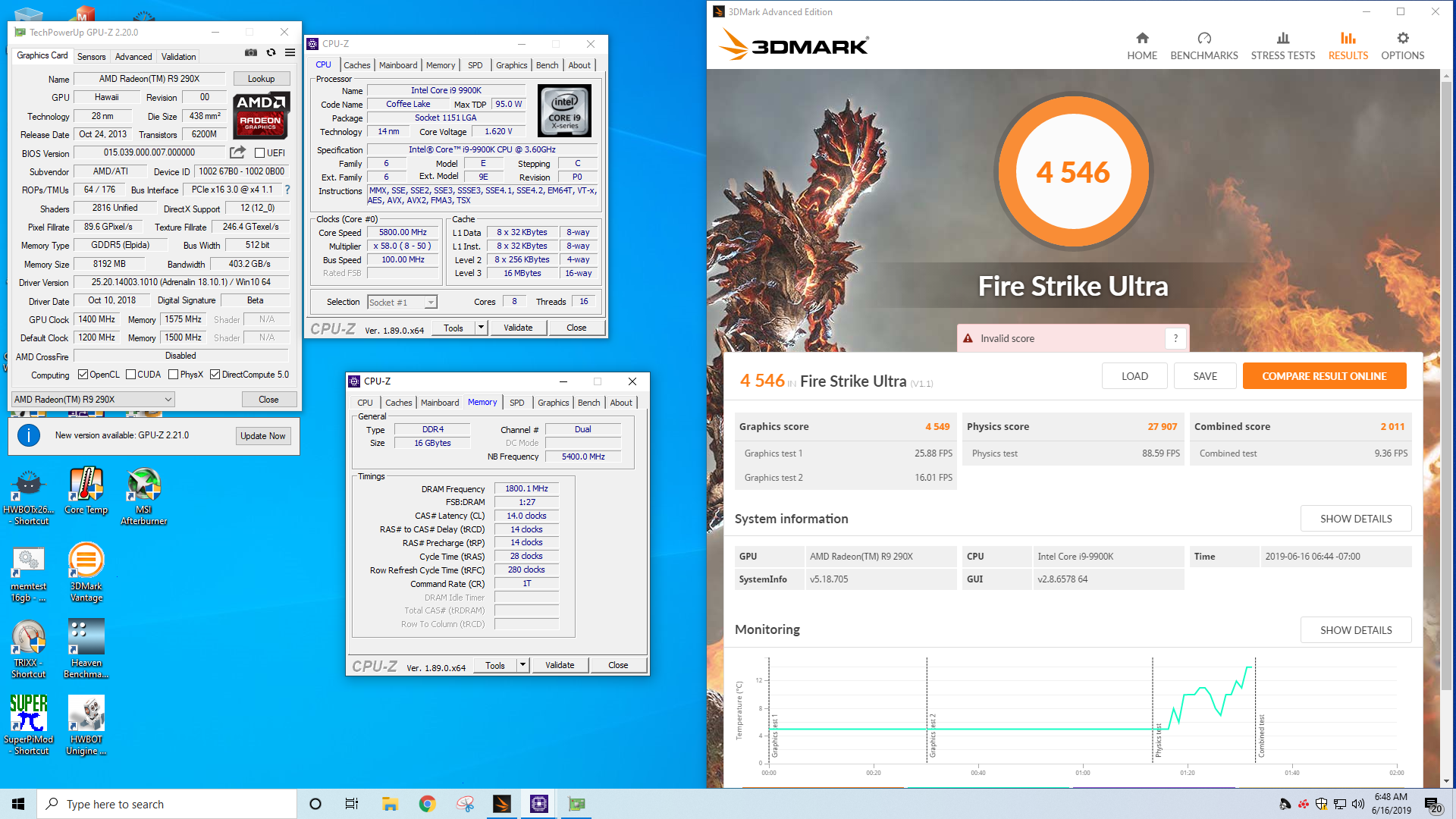Click COMPARE RESULT ONLINE in 3DMark
1456x819 pixels.
1324,376
